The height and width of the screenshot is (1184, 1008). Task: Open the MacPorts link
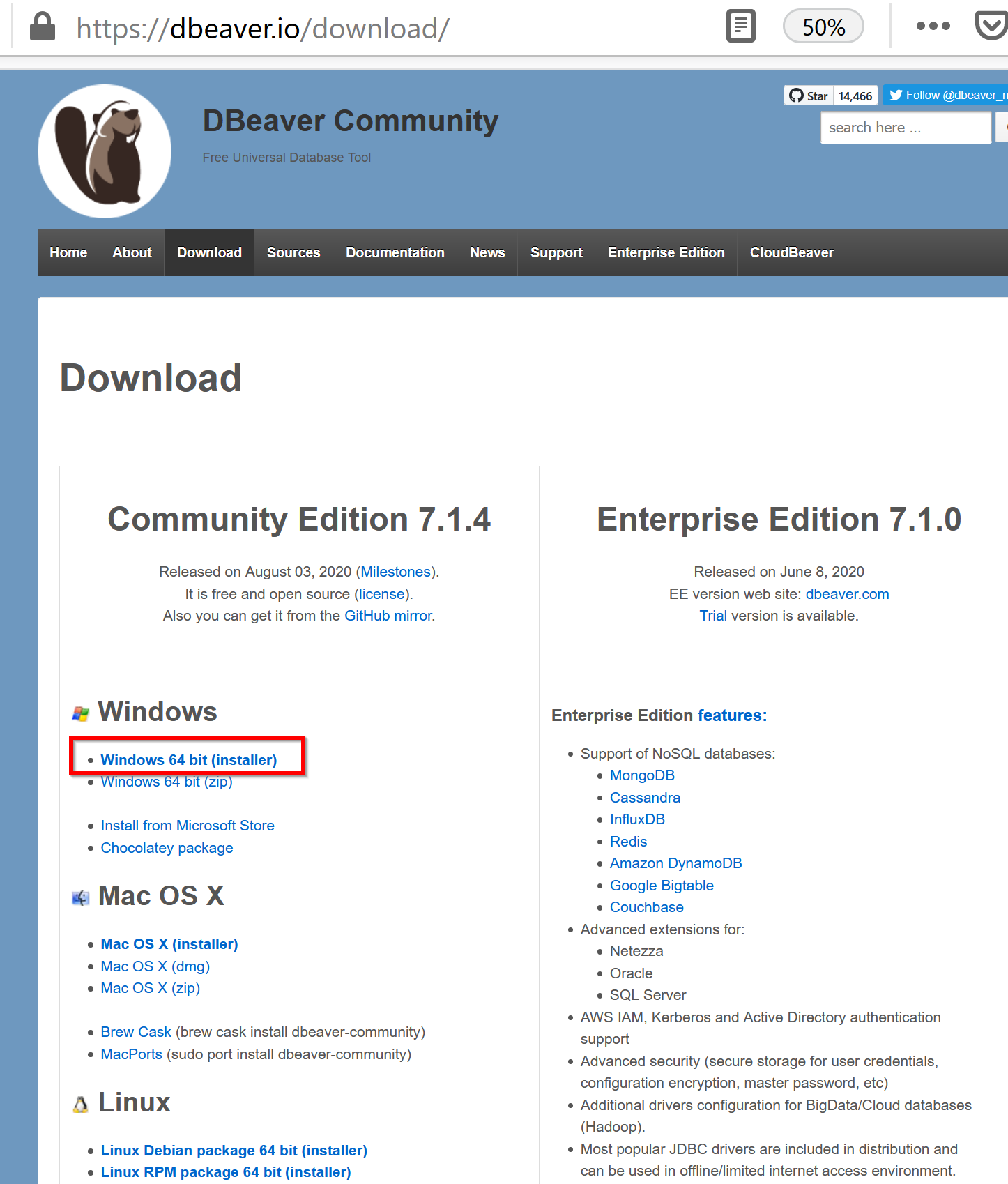click(132, 1054)
